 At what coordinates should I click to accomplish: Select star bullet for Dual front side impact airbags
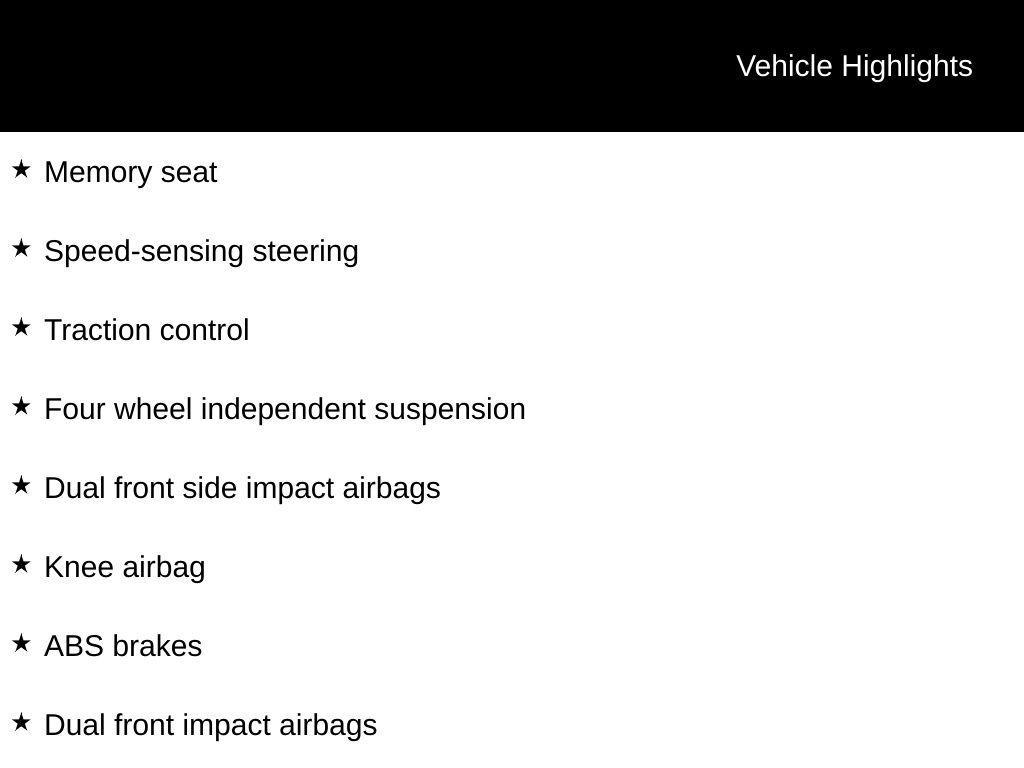tap(21, 485)
